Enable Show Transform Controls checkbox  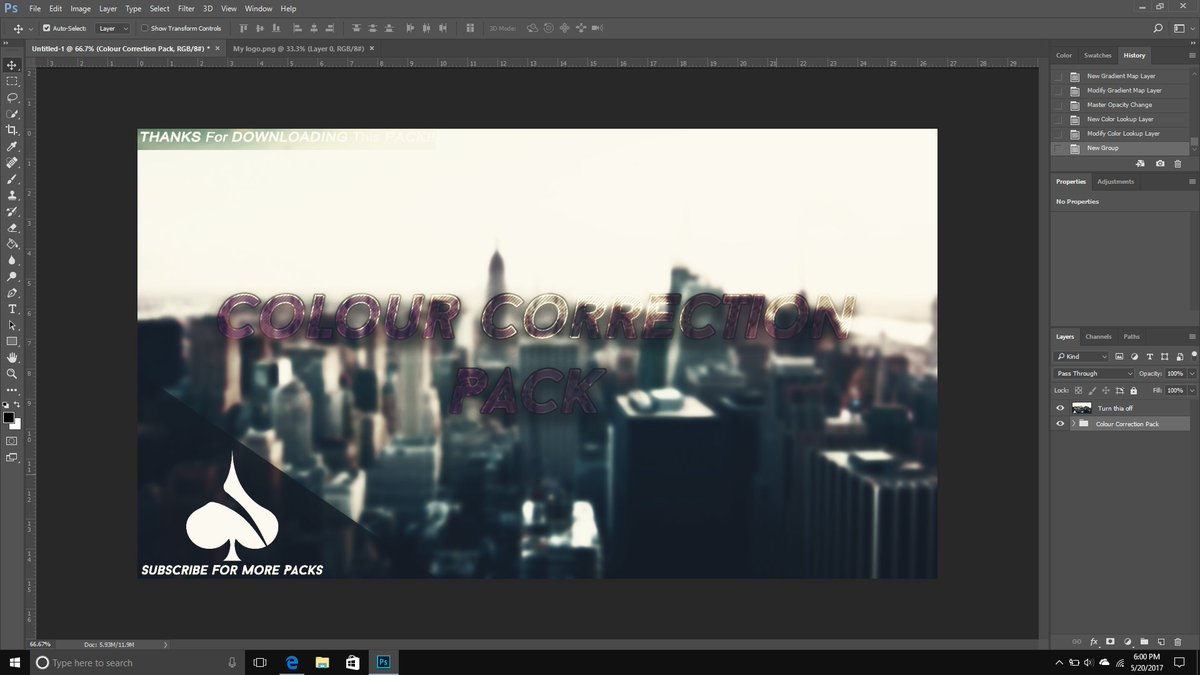point(144,28)
